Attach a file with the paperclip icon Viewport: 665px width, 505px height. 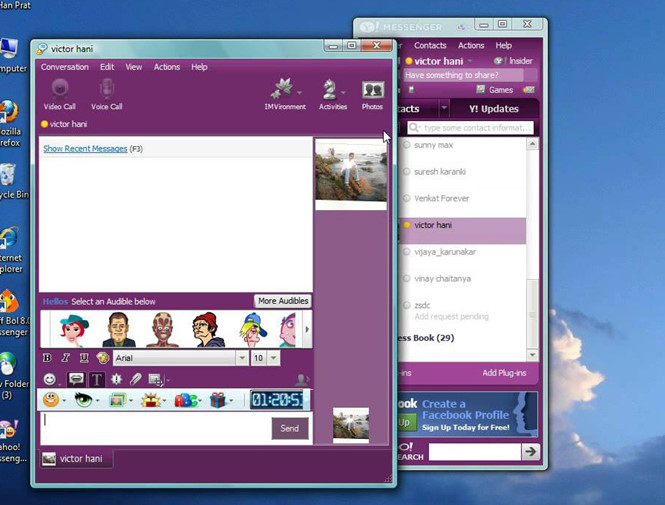pos(135,379)
